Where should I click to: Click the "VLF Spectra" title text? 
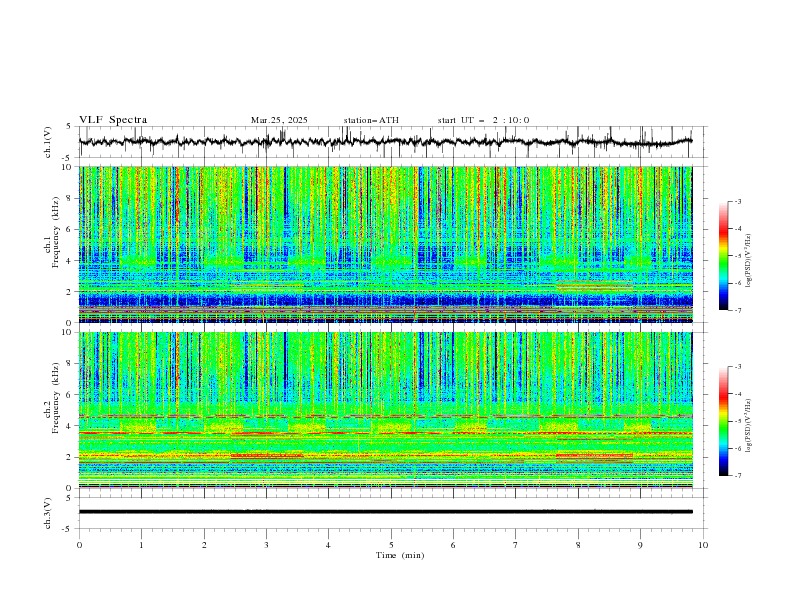113,120
